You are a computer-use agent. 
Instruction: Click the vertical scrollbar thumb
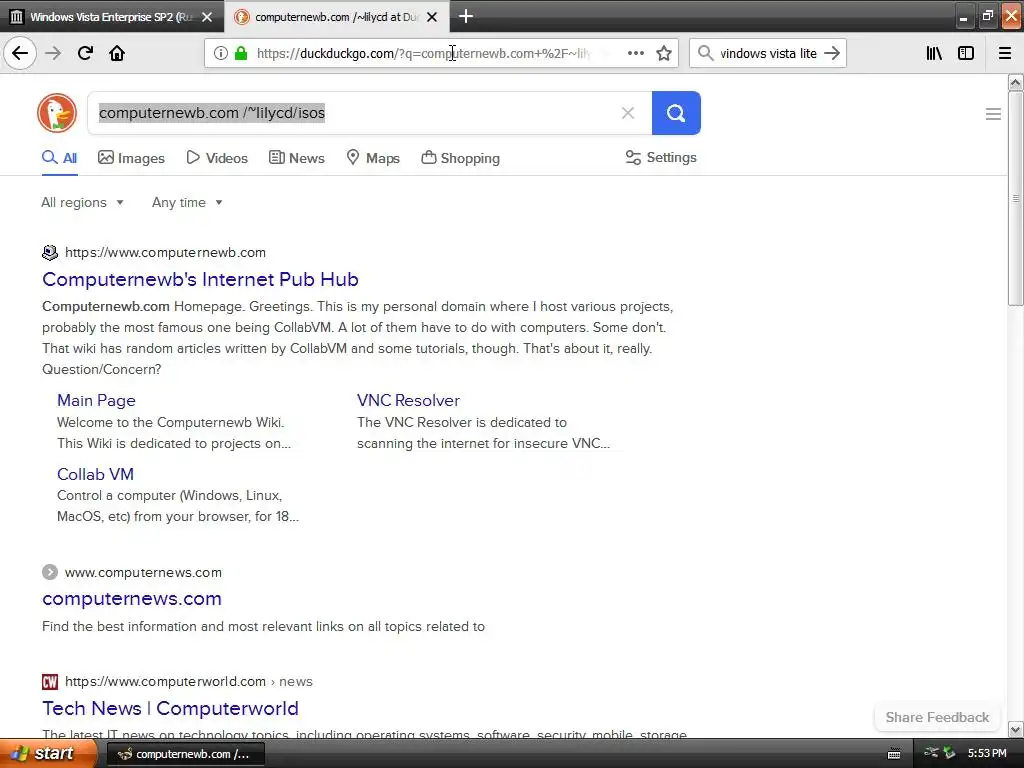pos(1015,198)
